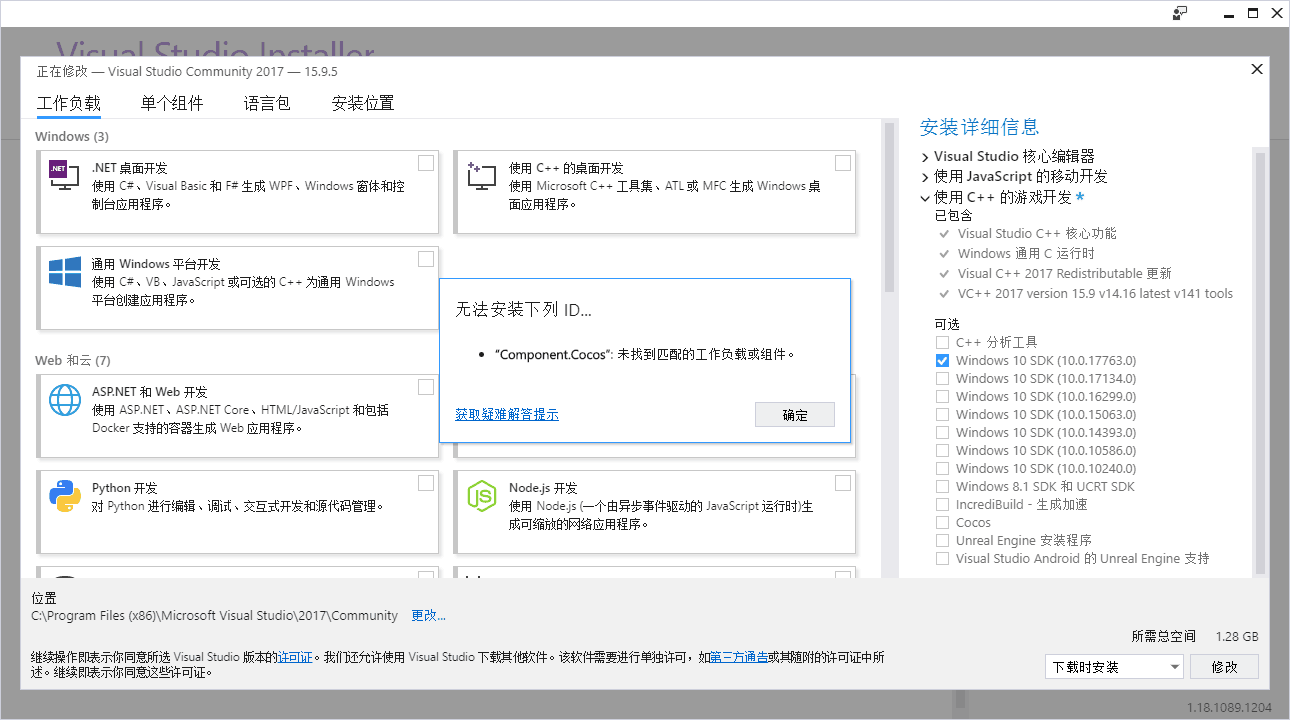Switch to the 工作负载 tab
This screenshot has width=1290, height=720.
[x=69, y=103]
